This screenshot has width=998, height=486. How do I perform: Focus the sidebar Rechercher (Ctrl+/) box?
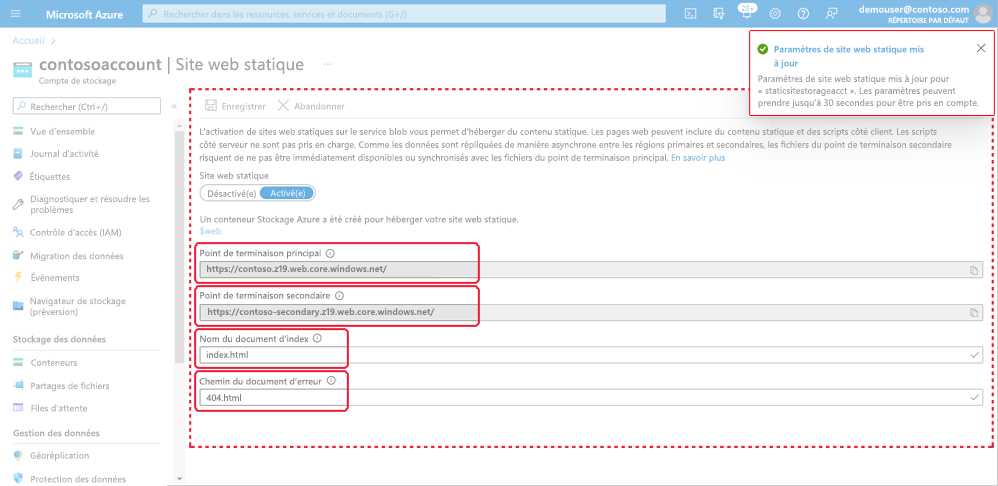tap(87, 106)
